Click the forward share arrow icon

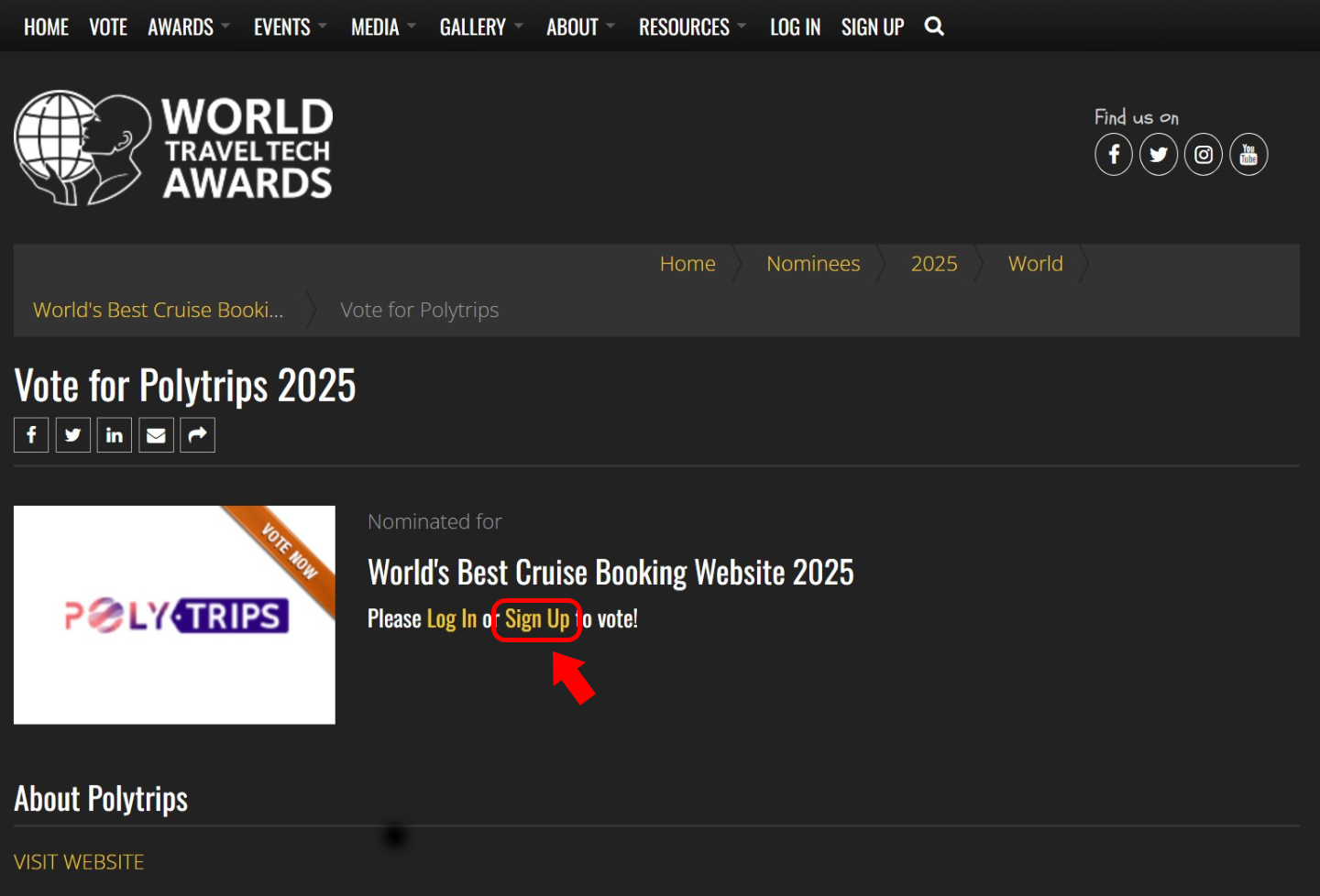click(x=197, y=435)
